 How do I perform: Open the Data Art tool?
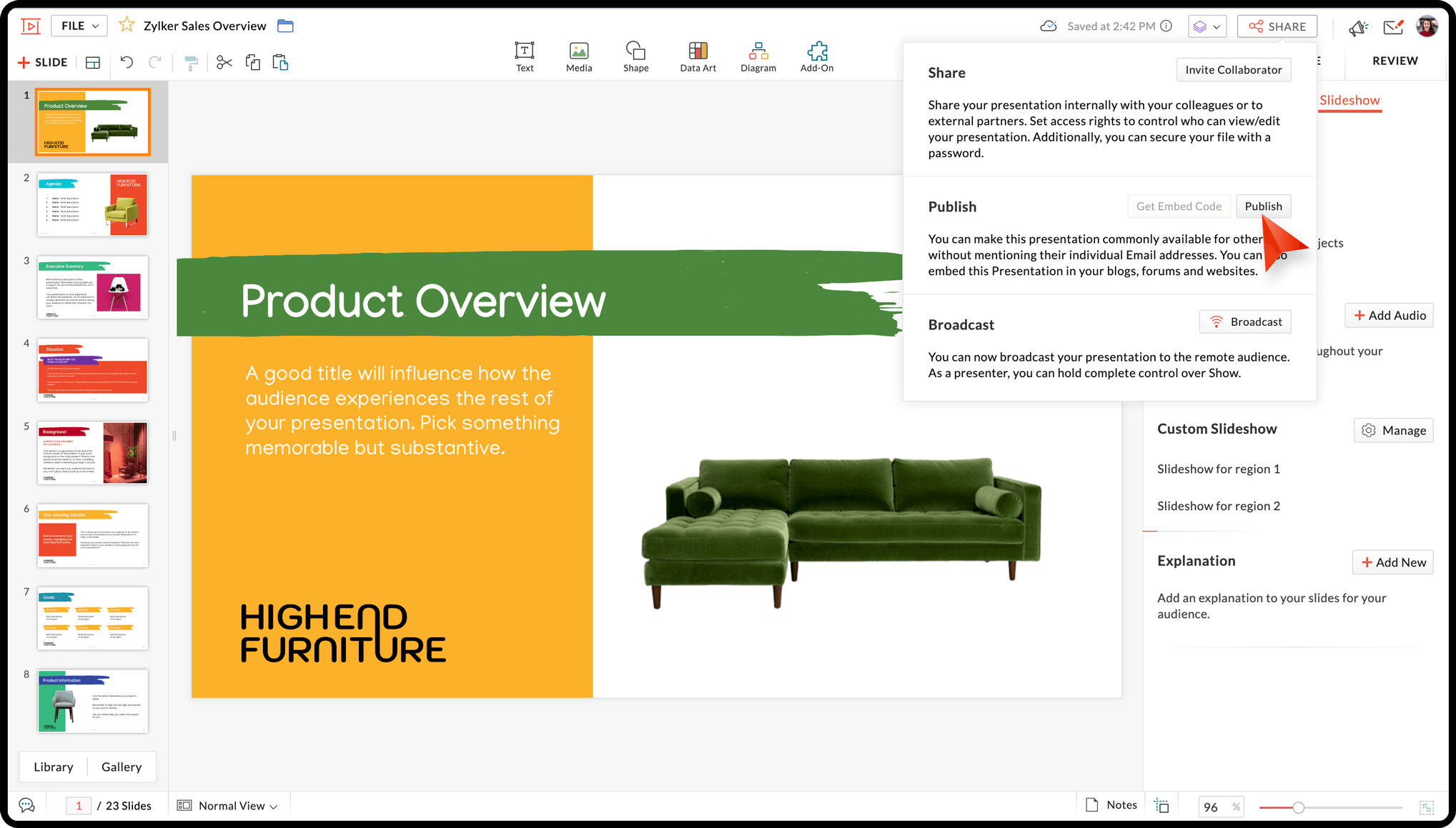[697, 56]
